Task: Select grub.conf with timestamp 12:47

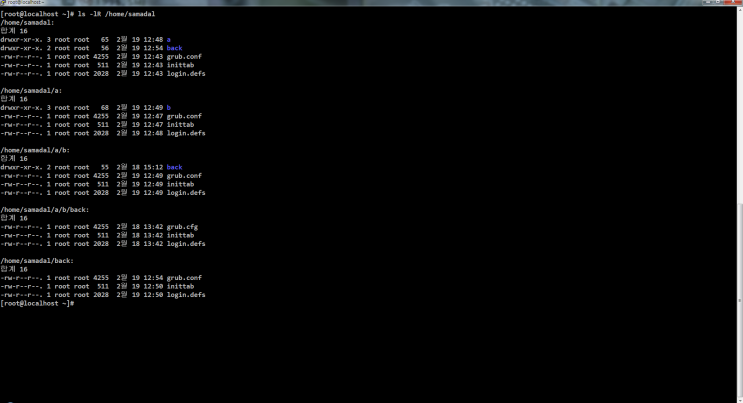Action: 184,117
